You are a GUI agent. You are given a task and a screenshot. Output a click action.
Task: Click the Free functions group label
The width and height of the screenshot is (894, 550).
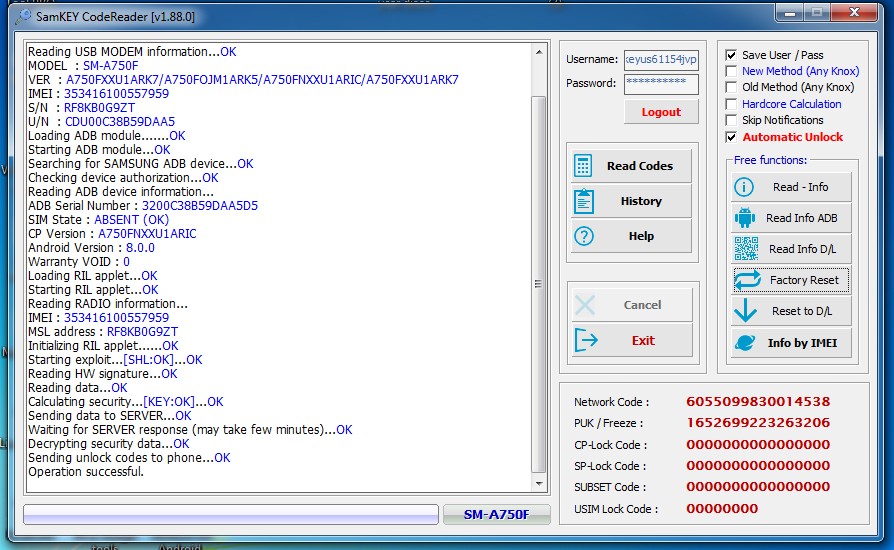tap(770, 160)
